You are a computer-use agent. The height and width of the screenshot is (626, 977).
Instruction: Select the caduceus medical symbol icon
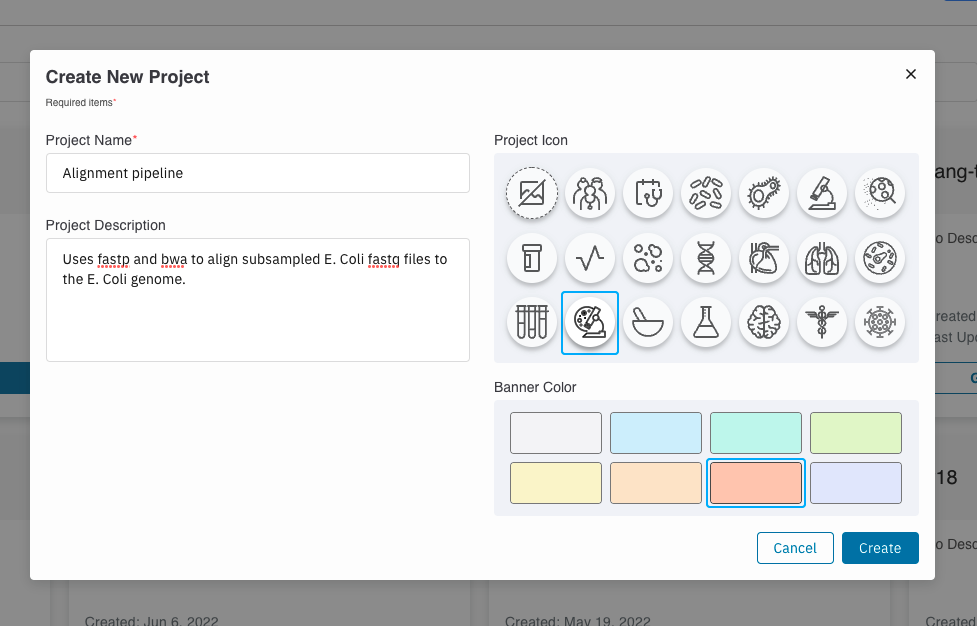click(x=821, y=323)
